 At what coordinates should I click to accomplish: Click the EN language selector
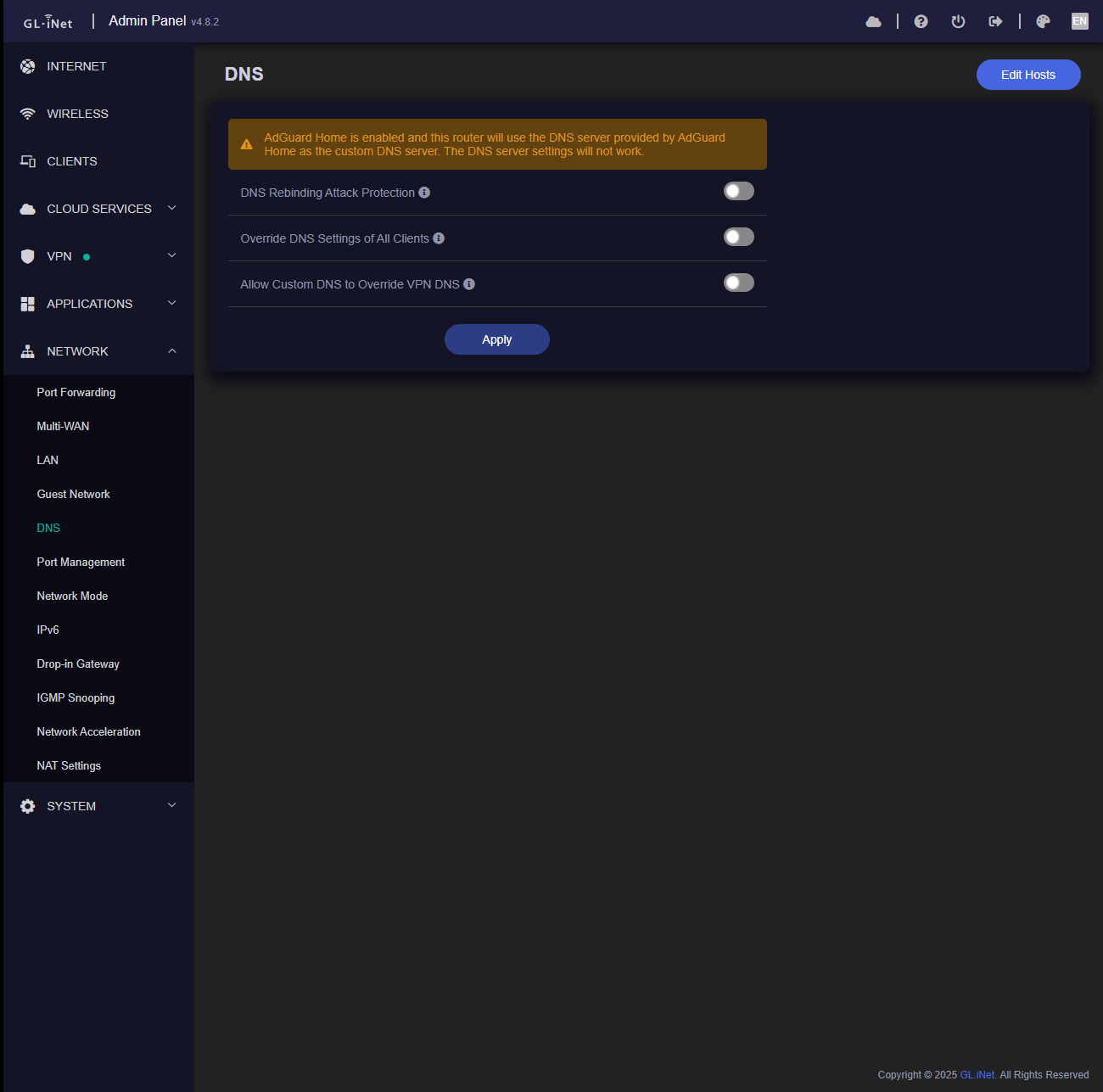pyautogui.click(x=1079, y=22)
